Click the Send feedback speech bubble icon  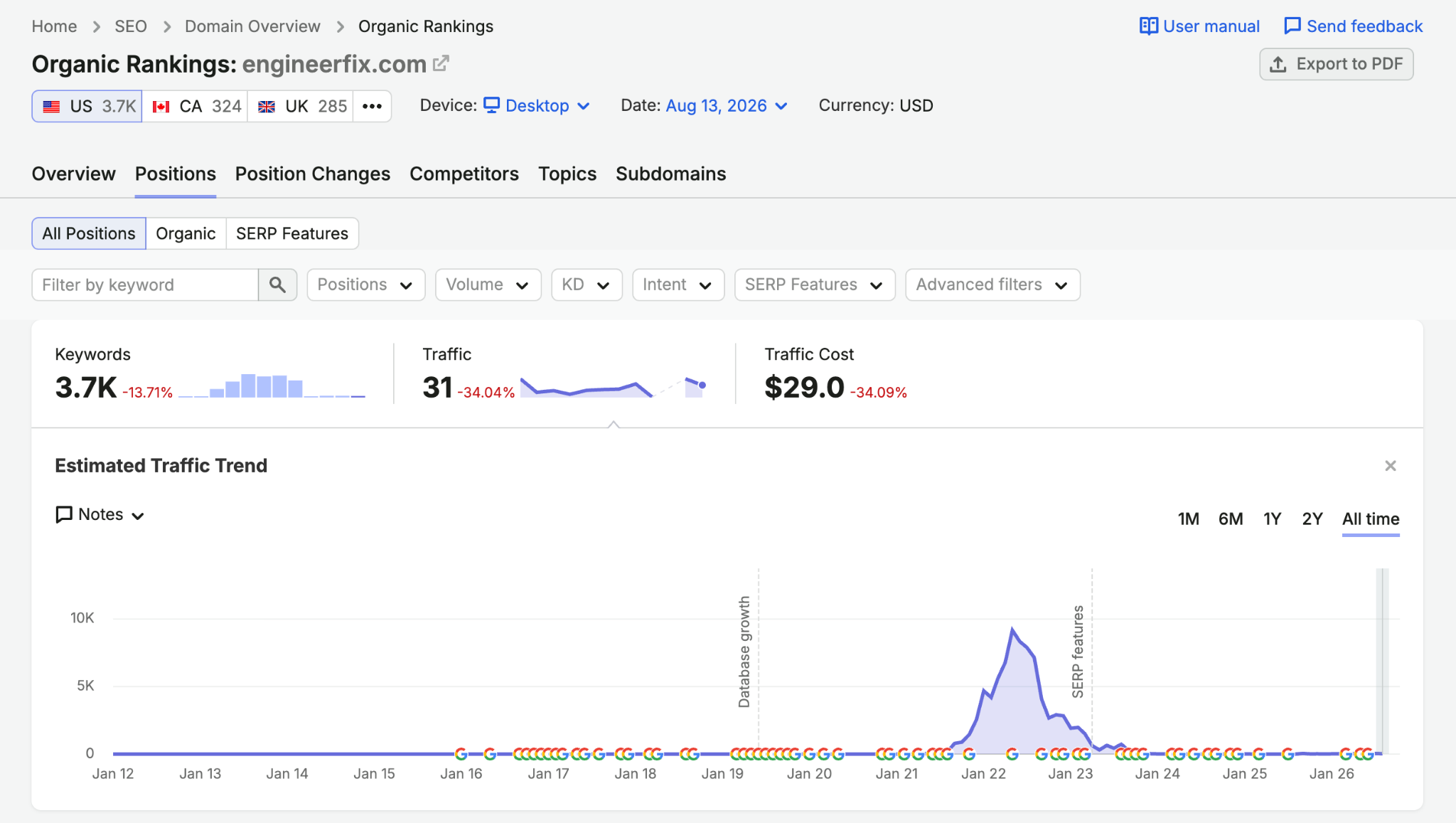[x=1292, y=26]
